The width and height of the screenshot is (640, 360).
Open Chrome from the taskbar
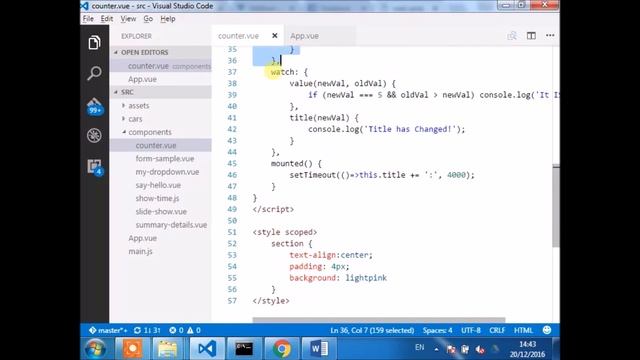pyautogui.click(x=282, y=349)
